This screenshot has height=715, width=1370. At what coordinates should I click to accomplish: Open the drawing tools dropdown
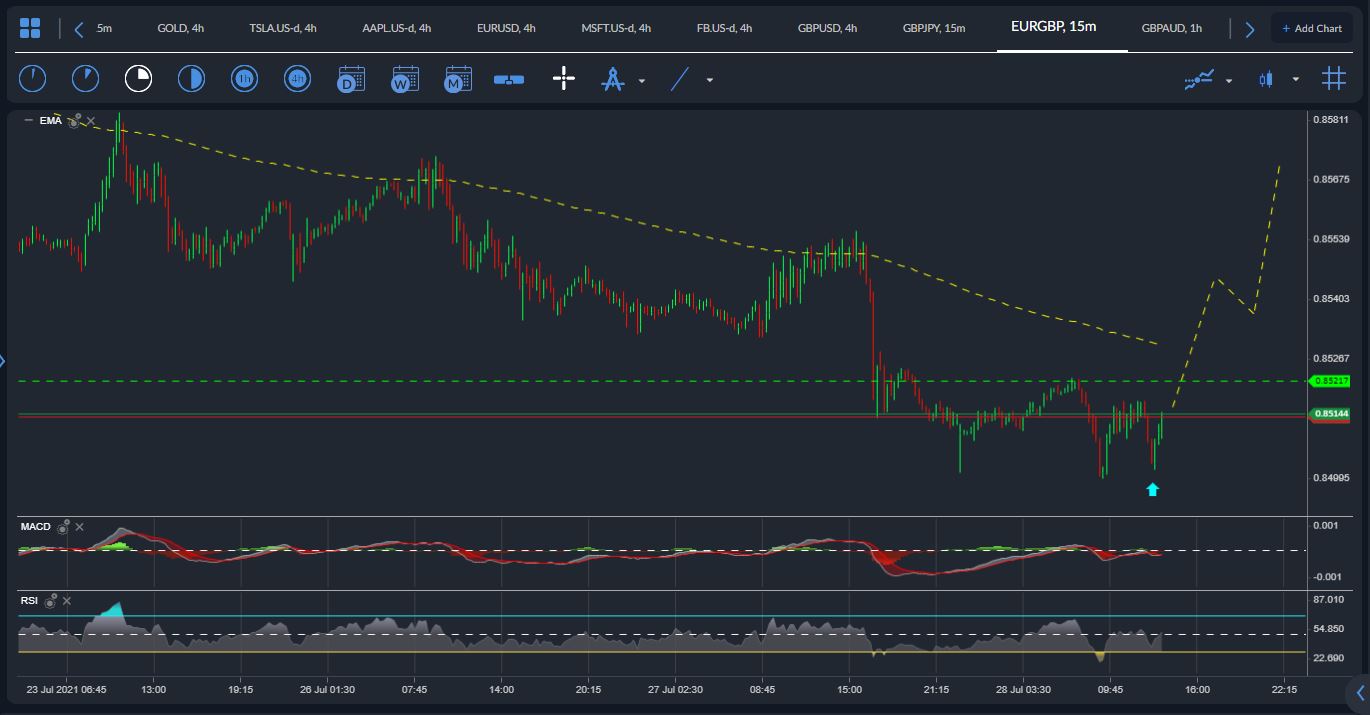tap(641, 79)
